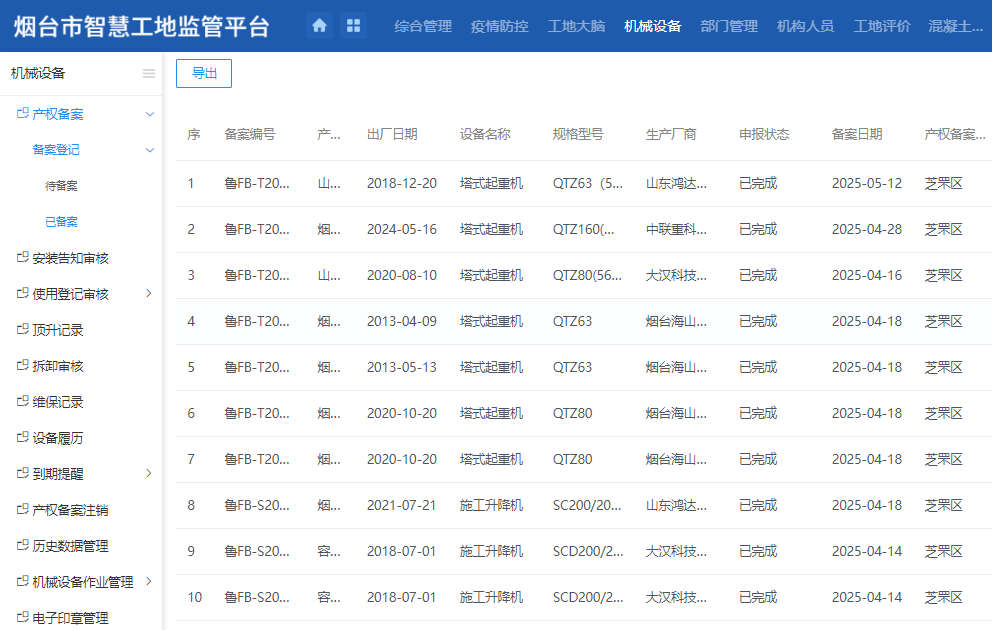
Task: Click the 电子印章管理 sidebar icon
Action: (23, 618)
